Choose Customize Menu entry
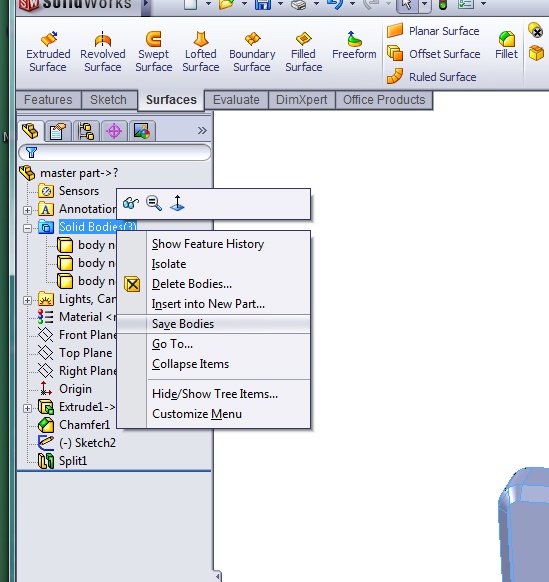This screenshot has height=582, width=549. coord(214,414)
